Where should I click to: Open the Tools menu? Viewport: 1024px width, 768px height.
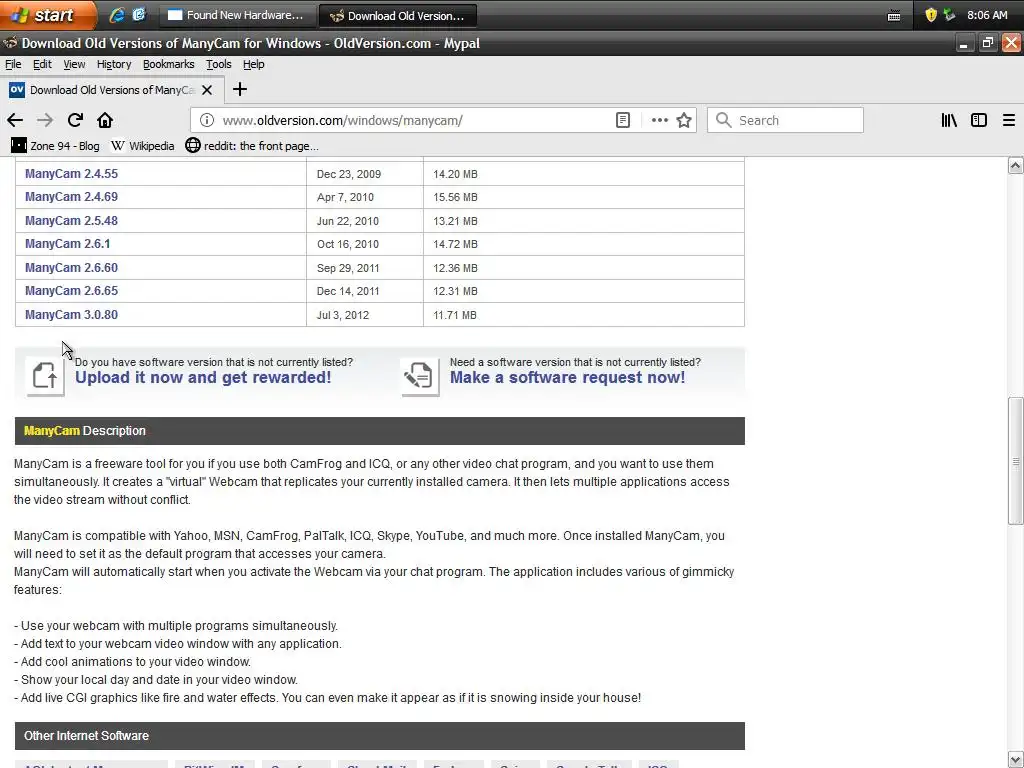click(219, 64)
